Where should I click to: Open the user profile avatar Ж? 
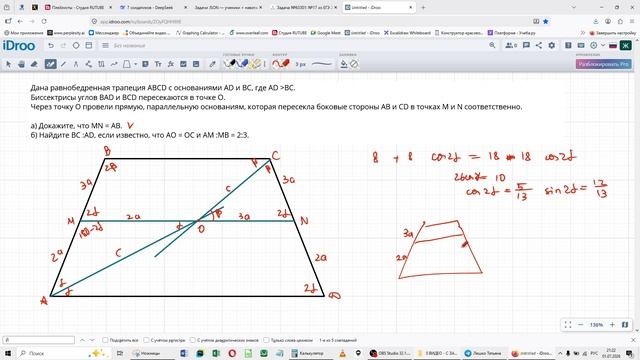click(x=626, y=45)
